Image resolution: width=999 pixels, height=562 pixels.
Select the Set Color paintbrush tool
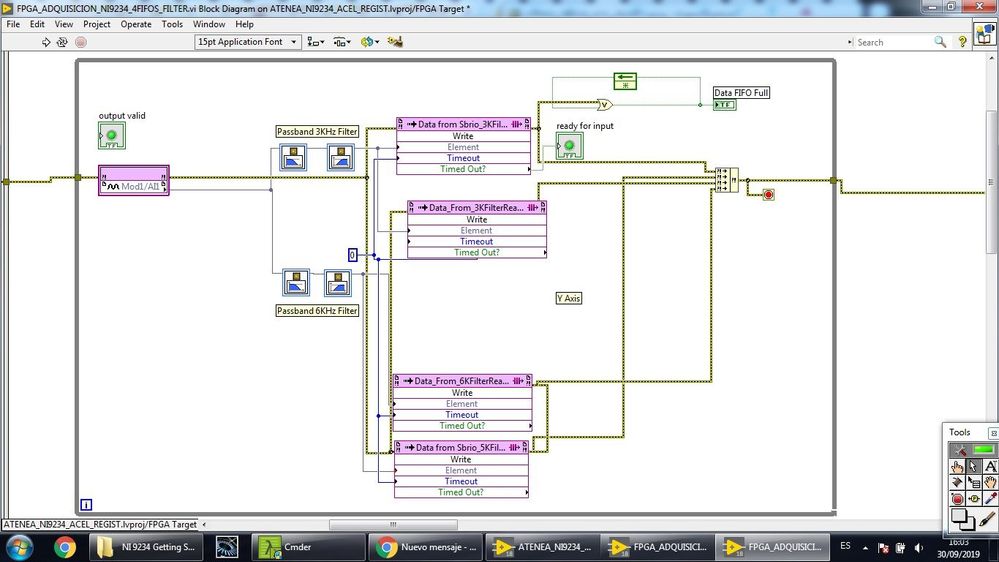988,519
